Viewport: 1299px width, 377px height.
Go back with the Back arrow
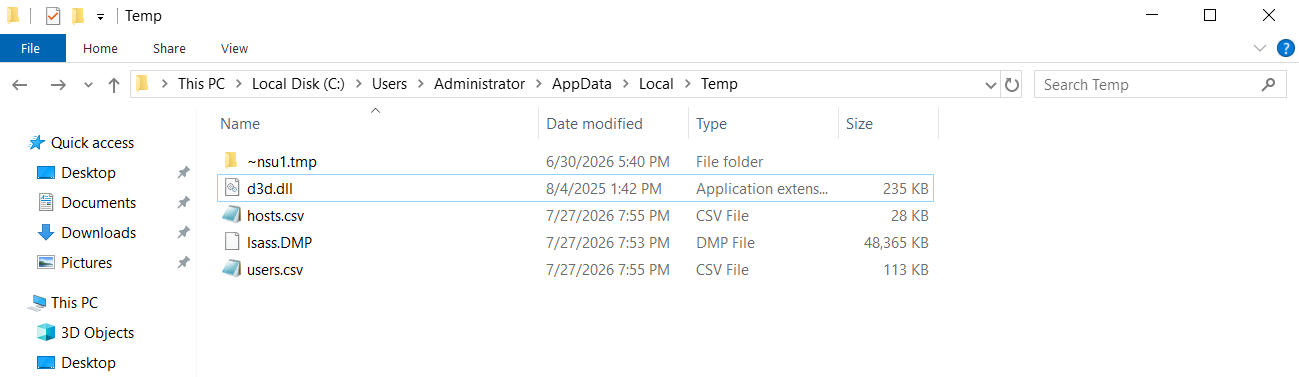click(x=20, y=85)
